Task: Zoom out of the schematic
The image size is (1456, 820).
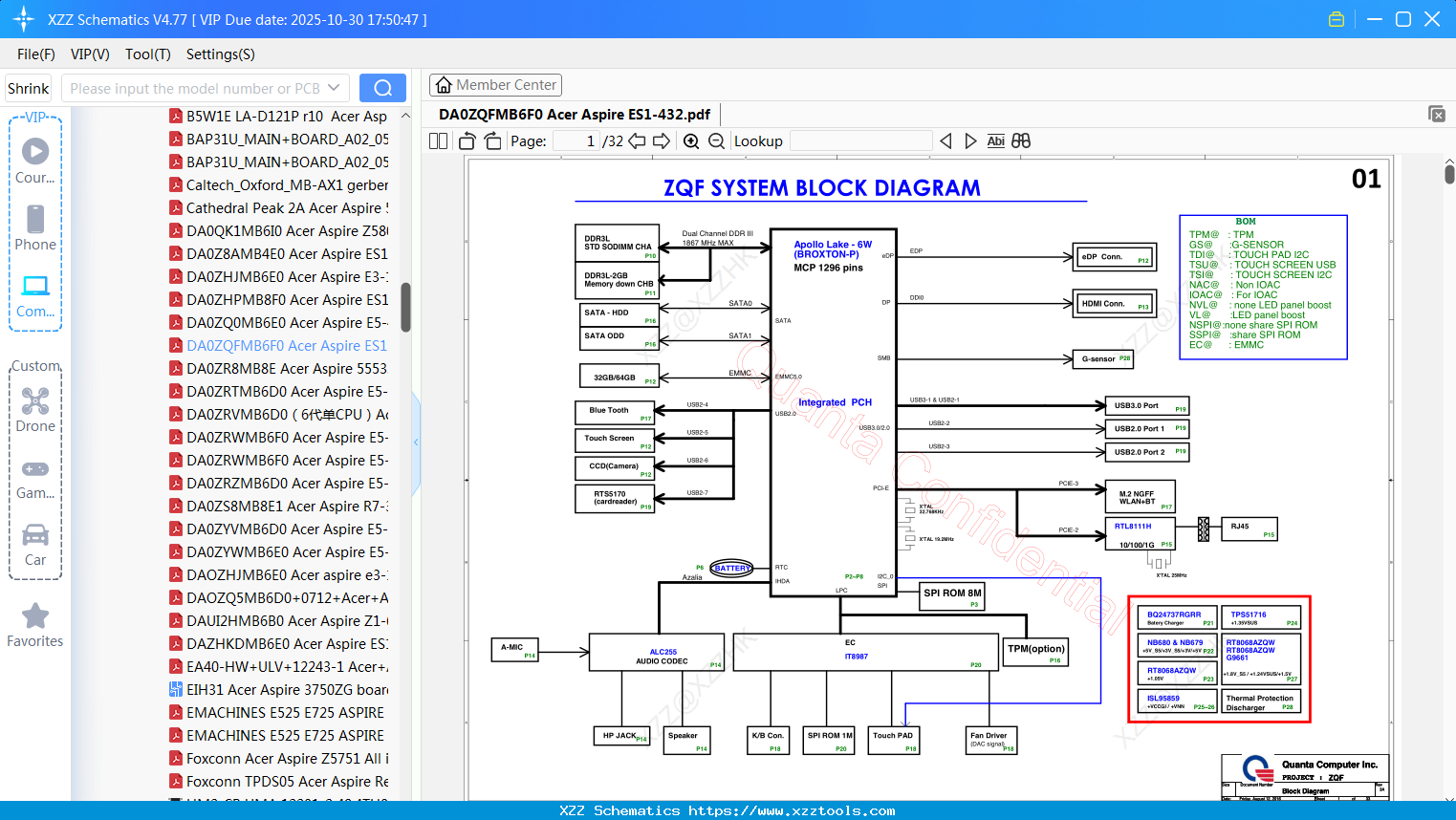Action: click(716, 141)
